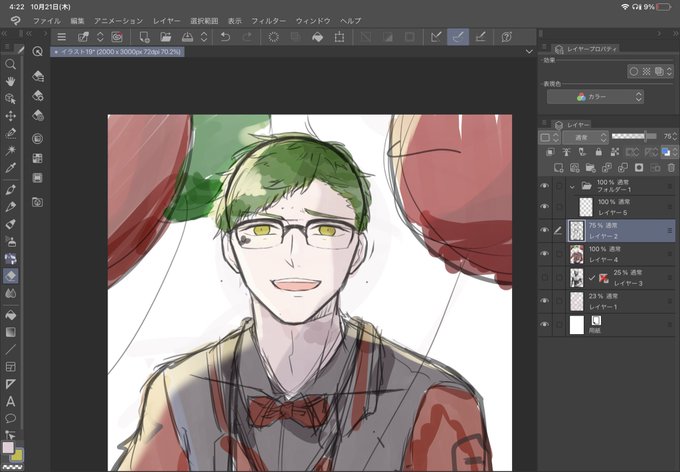Select the Zoom magnifier tool
The width and height of the screenshot is (680, 472).
10,65
